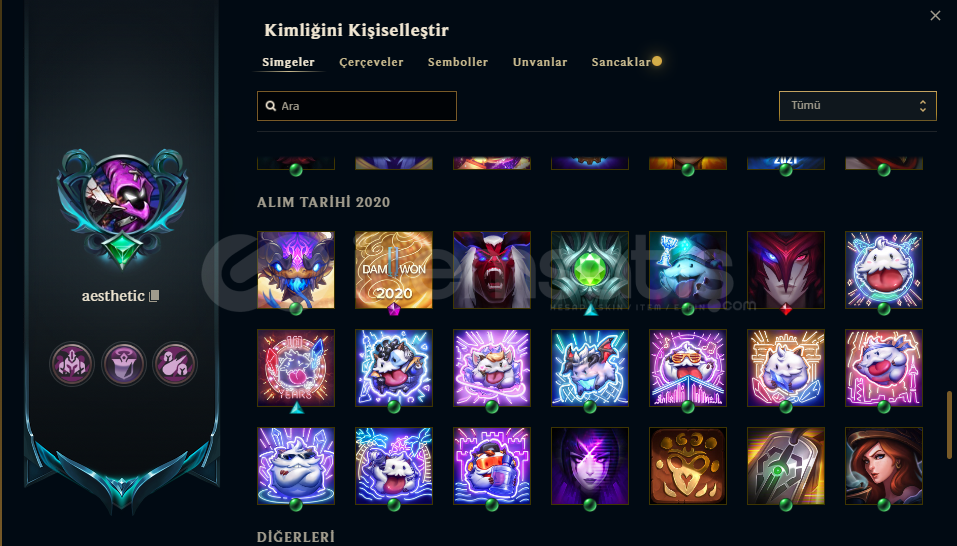957x546 pixels.
Task: Open the Semboller tab
Action: [x=458, y=62]
